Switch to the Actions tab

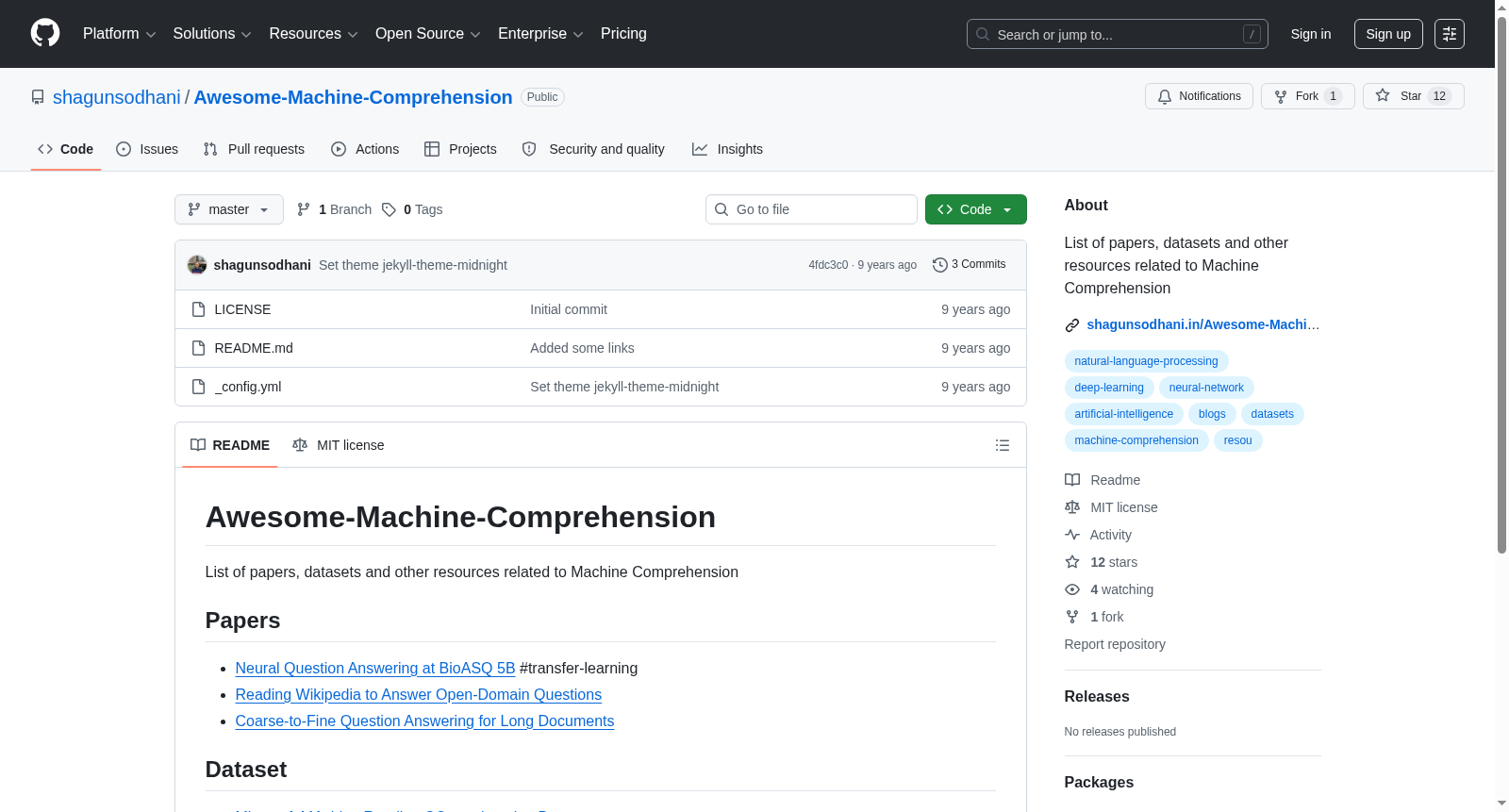tap(365, 149)
